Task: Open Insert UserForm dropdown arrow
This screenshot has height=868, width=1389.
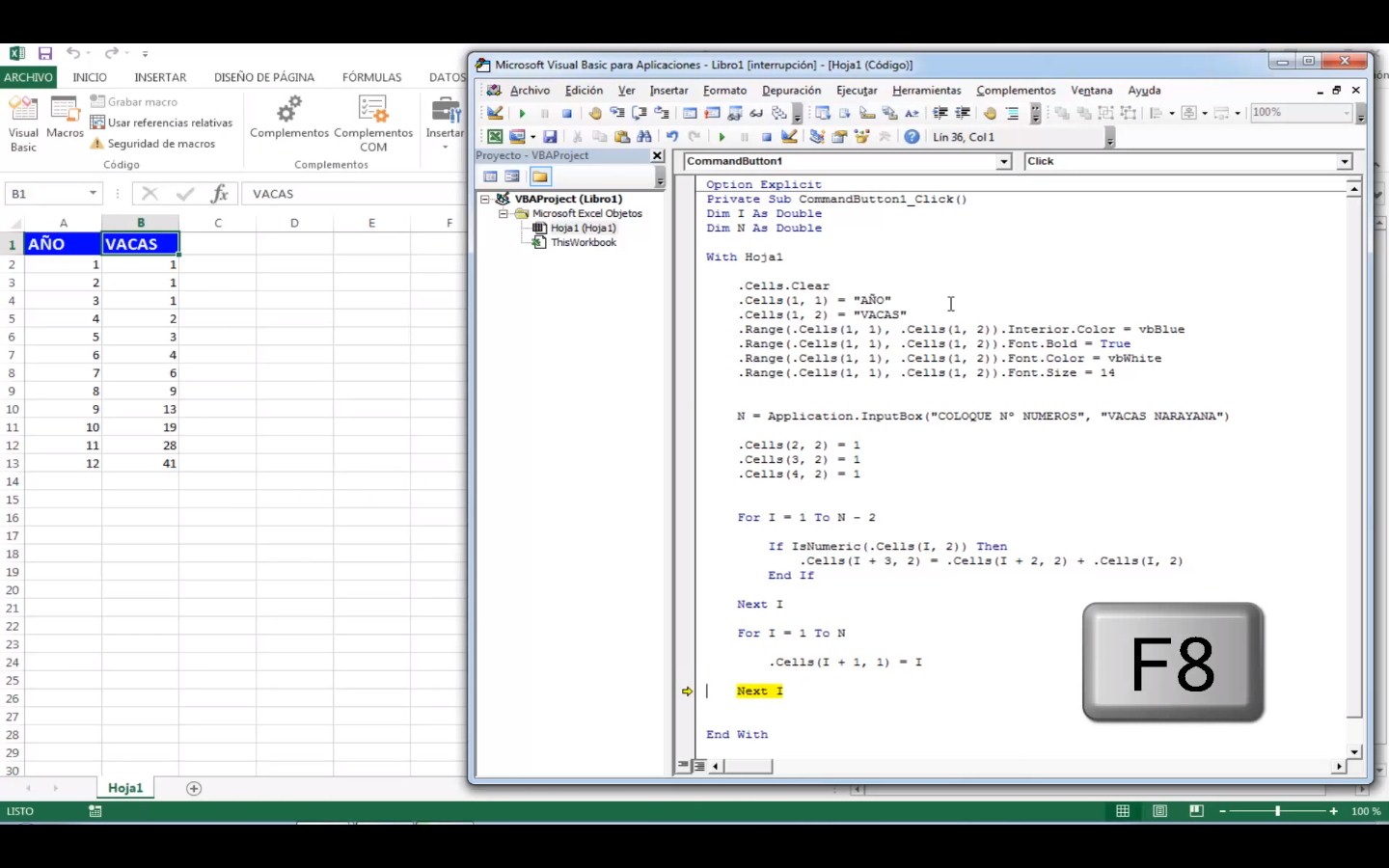Action: point(533,137)
